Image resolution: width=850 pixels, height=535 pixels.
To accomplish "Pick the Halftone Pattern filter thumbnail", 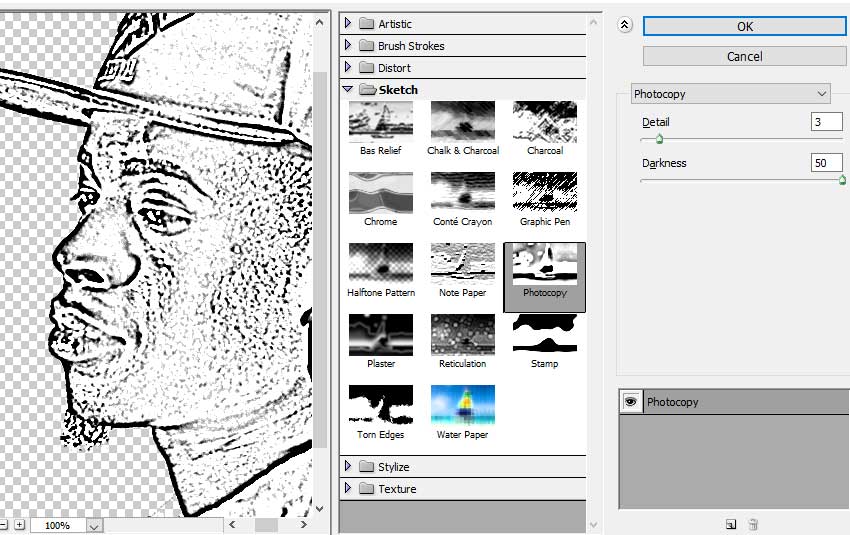I will [380, 263].
